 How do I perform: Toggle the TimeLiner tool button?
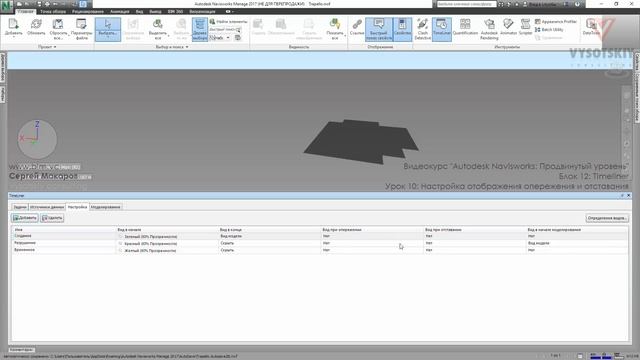[x=442, y=29]
